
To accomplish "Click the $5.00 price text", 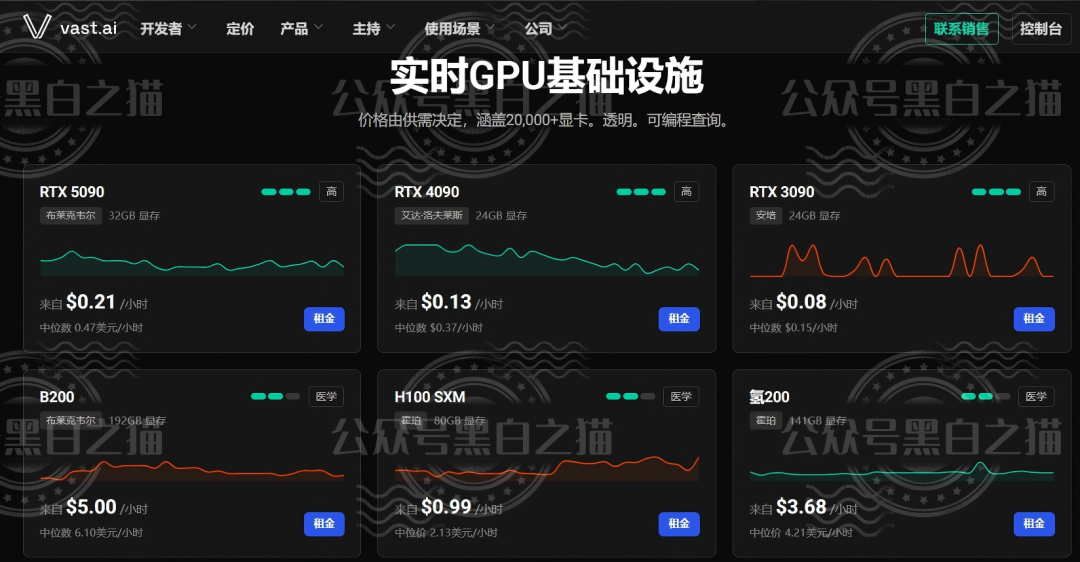I will coord(92,507).
